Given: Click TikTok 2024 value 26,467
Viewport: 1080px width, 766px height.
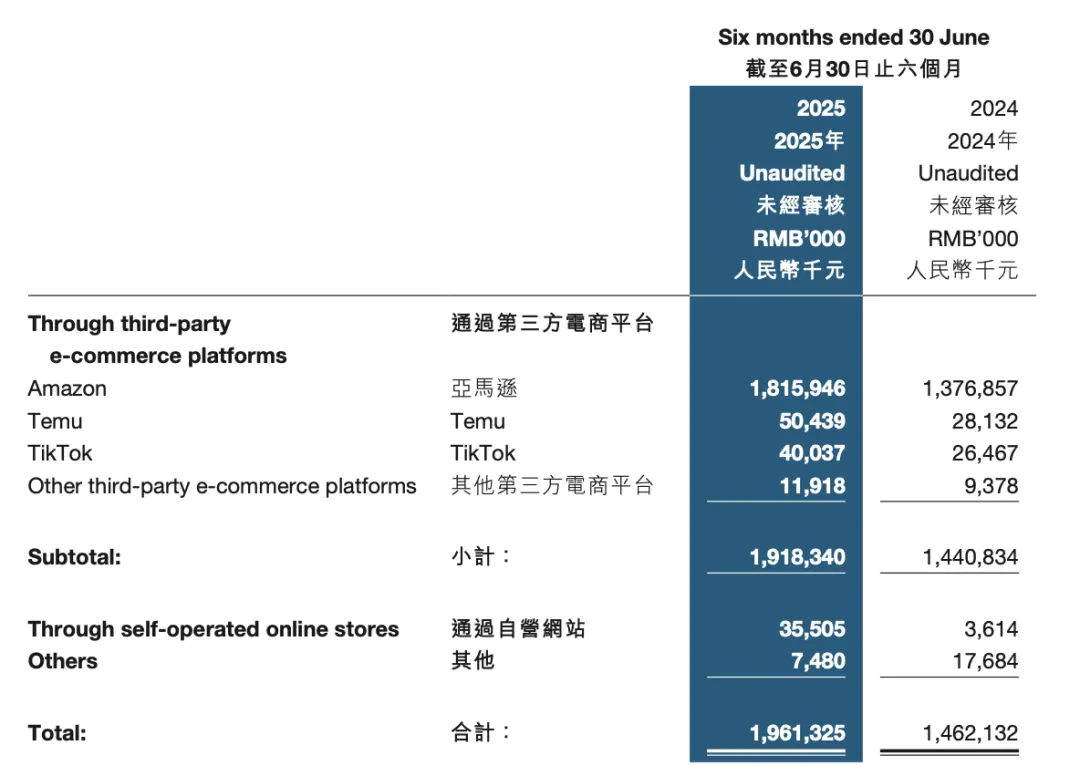Looking at the screenshot, I should [x=984, y=453].
